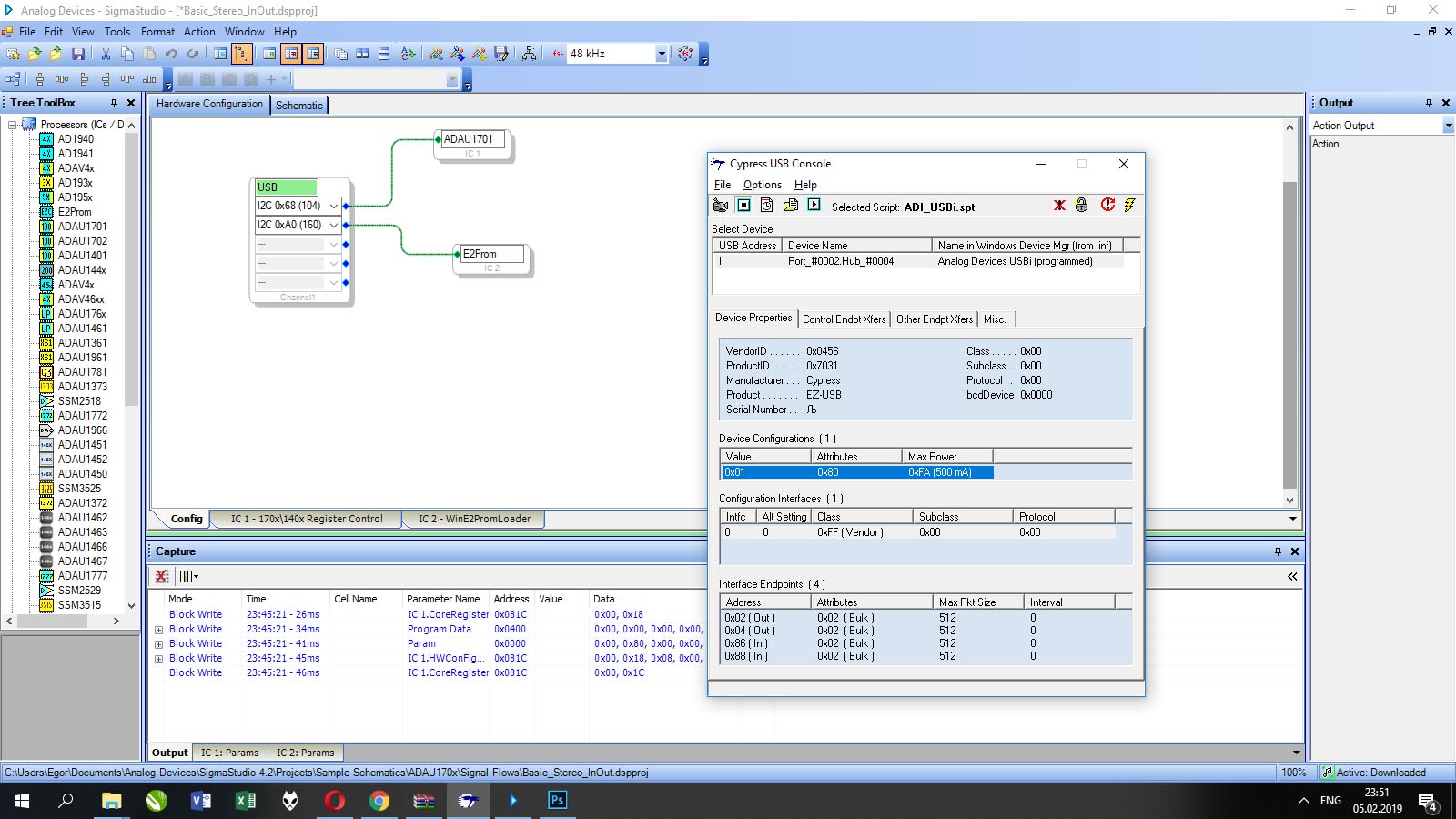Viewport: 1456px width, 819px height.
Task: Open the Action menu in SigmaStudio
Action: 199,31
